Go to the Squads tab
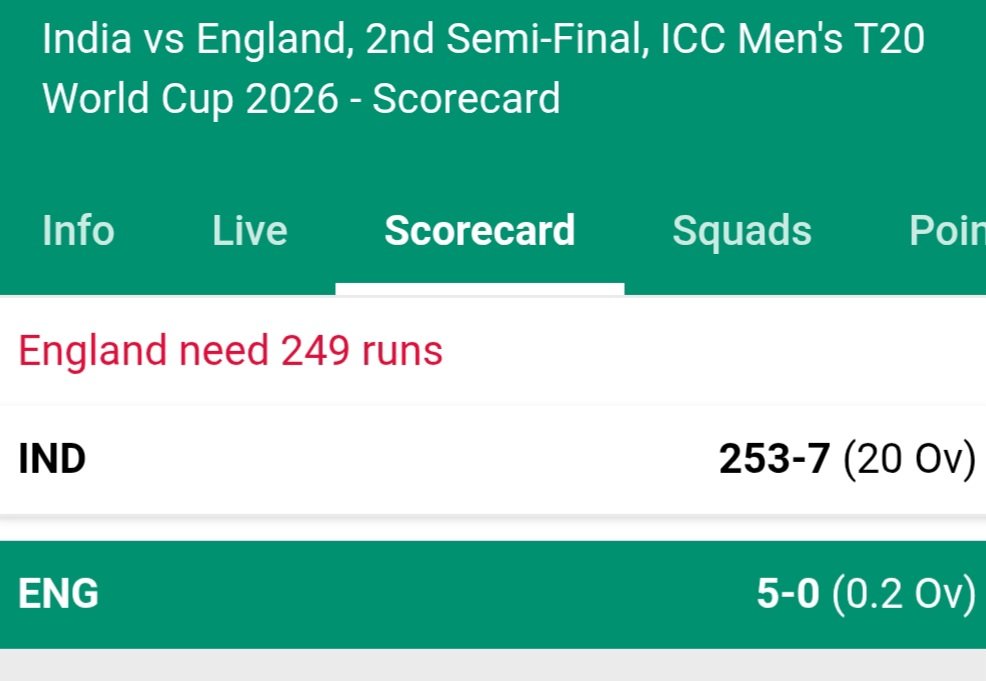 click(x=741, y=231)
